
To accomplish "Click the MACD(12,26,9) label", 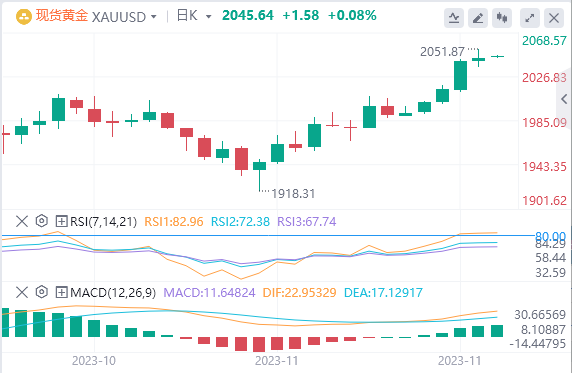I will 113,292.
